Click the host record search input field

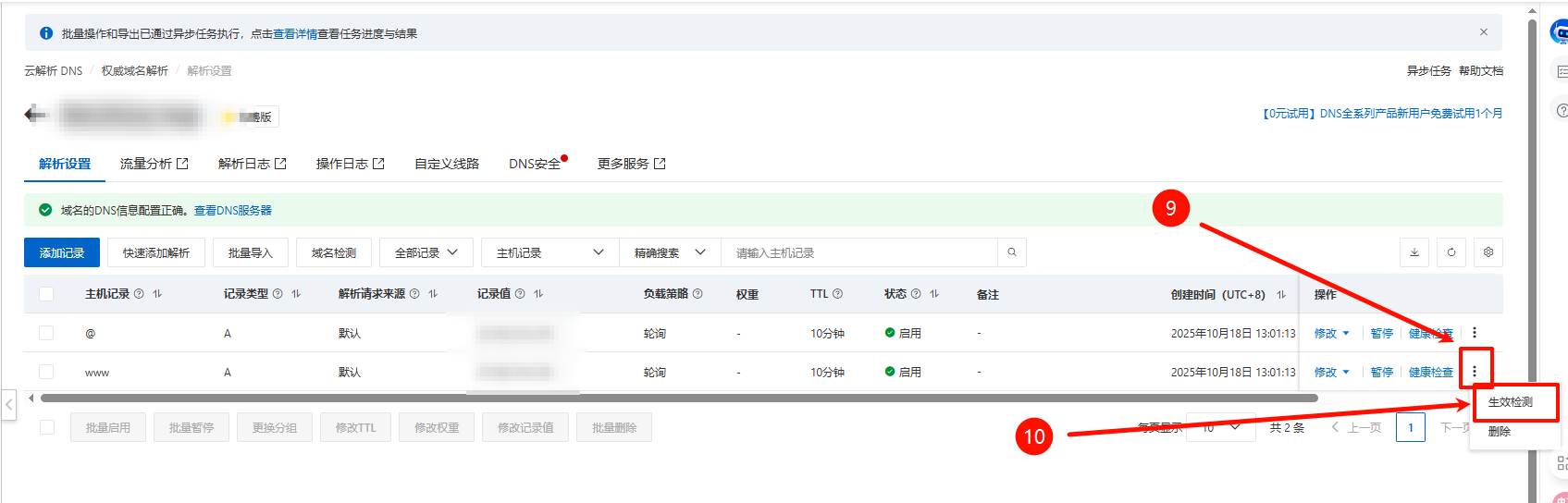click(860, 252)
